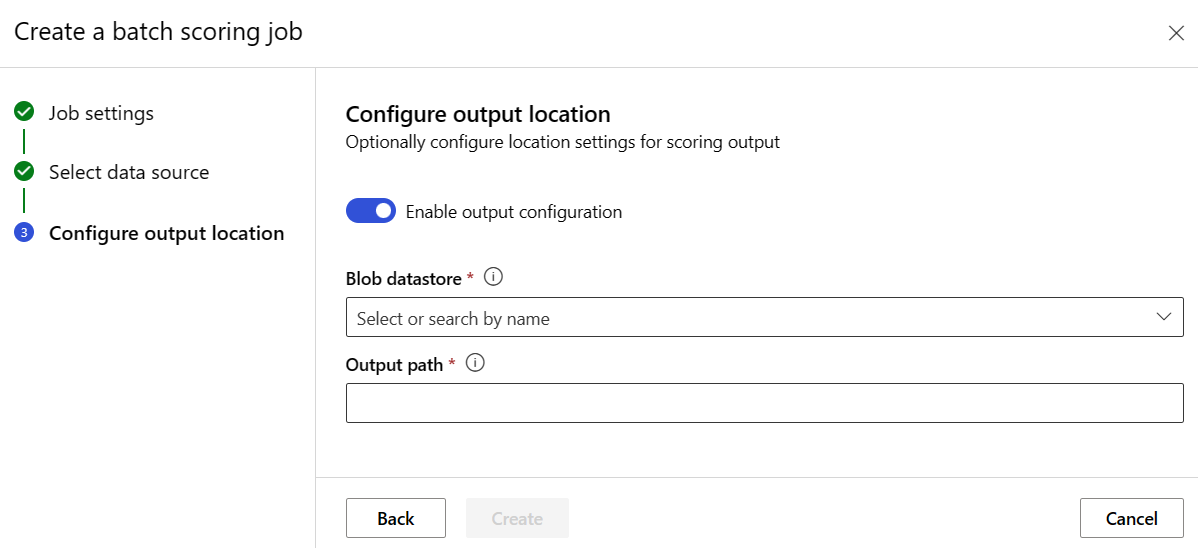Screen dimensions: 1198x548
Task: Click the Select data source checkmark icon
Action: tap(24, 172)
